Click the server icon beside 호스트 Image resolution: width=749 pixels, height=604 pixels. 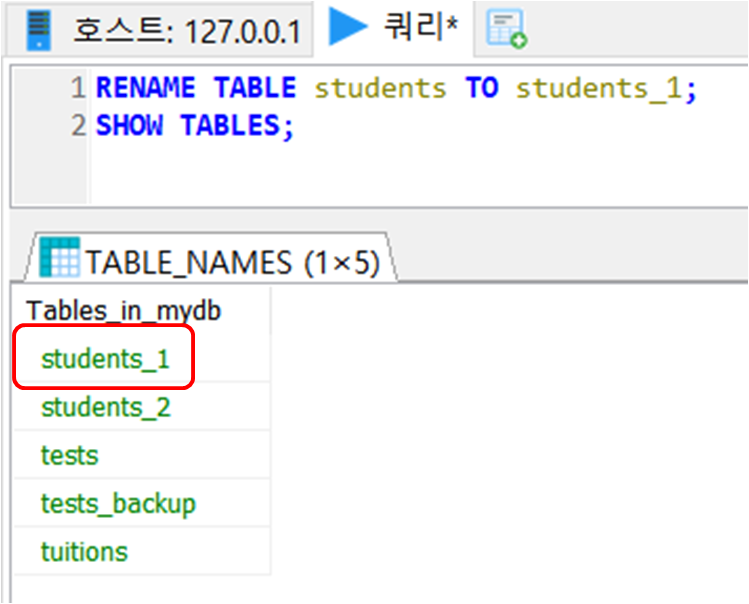(39, 30)
